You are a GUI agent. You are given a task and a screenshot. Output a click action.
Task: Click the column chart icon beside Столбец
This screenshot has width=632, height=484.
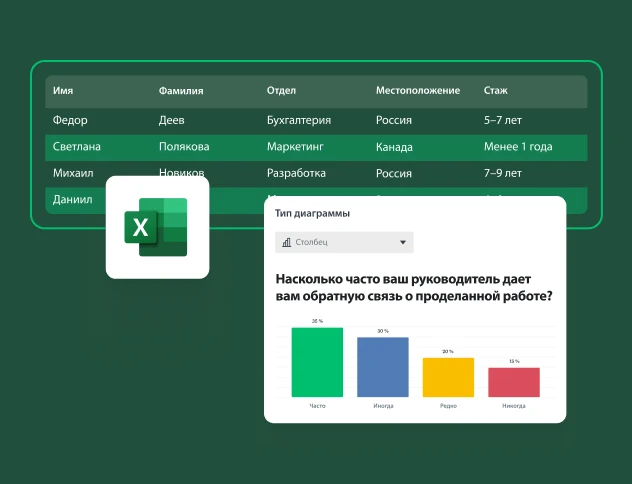(x=287, y=242)
